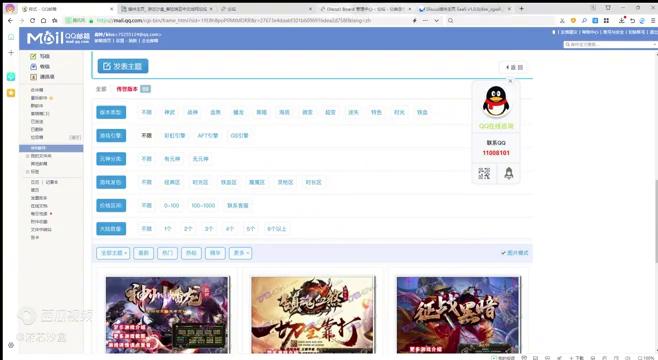Click the sidebar plus add icon
658x360 pixels.
coord(11,52)
